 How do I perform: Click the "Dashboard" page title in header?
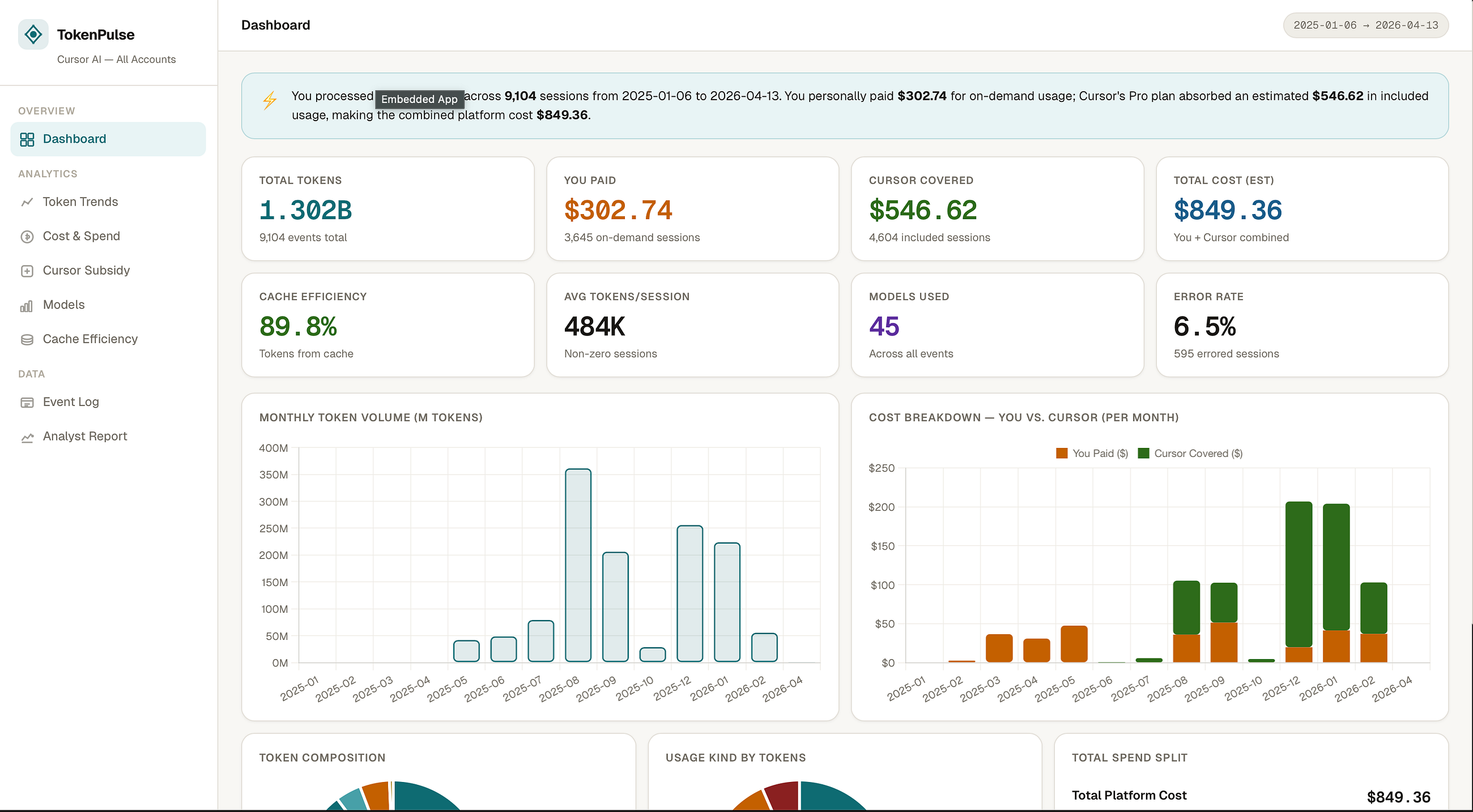(275, 25)
